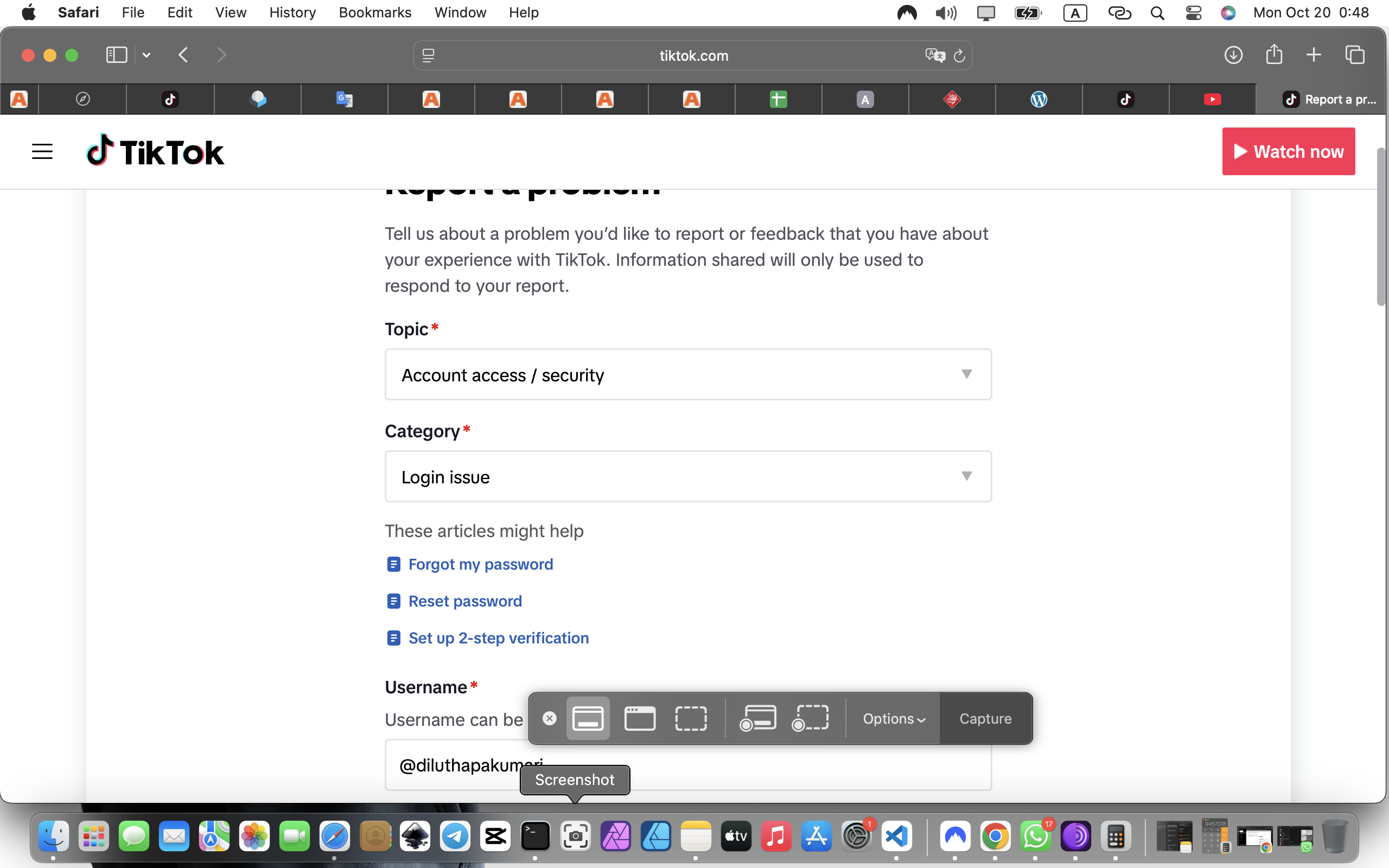Open screenshot Options menu

point(893,719)
